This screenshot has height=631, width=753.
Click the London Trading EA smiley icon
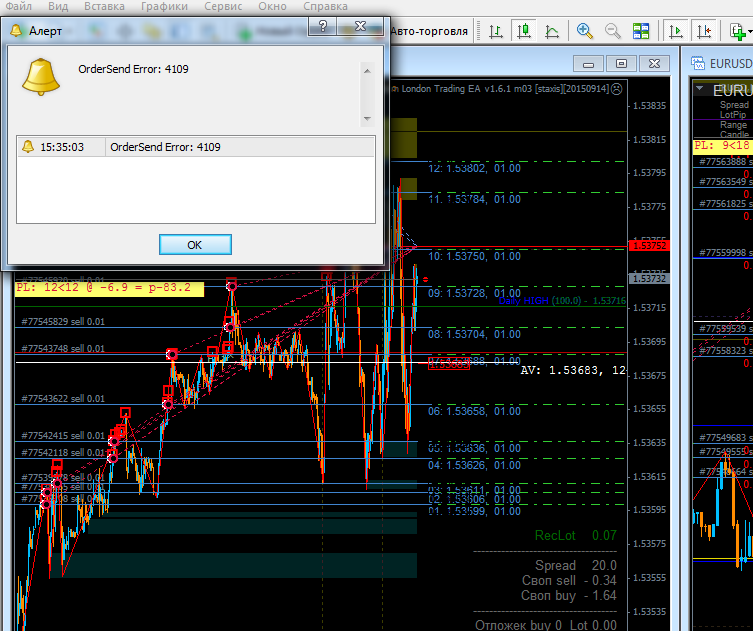click(617, 89)
